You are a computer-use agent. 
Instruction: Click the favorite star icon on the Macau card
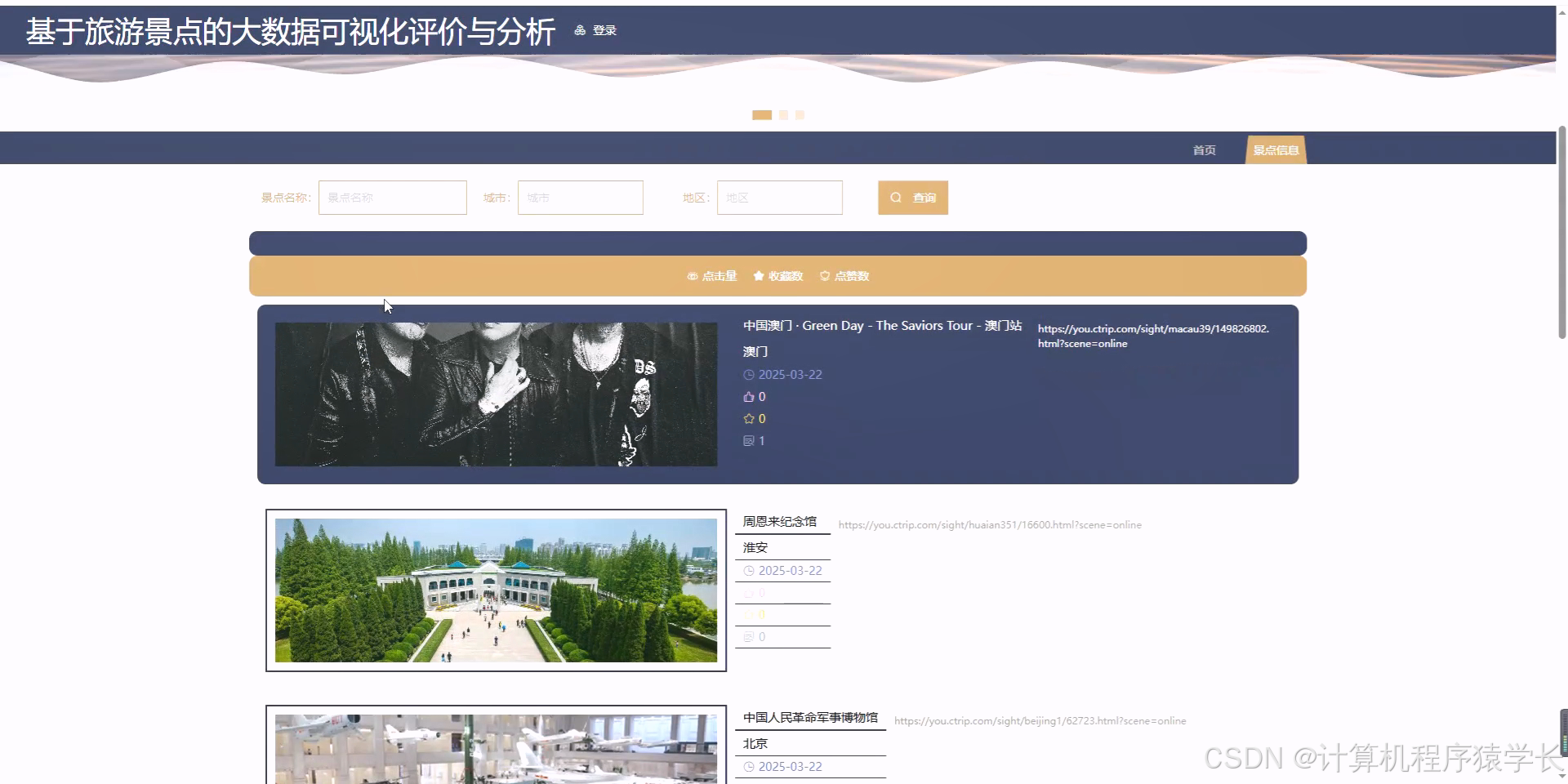749,418
